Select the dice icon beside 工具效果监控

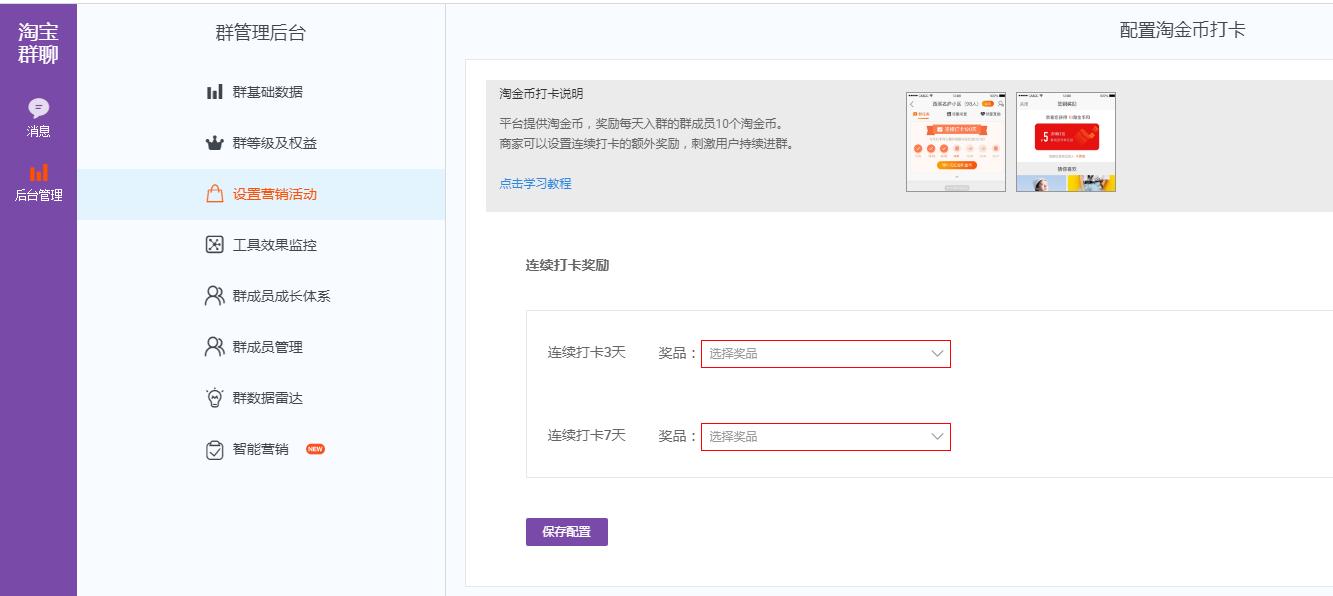coord(212,245)
